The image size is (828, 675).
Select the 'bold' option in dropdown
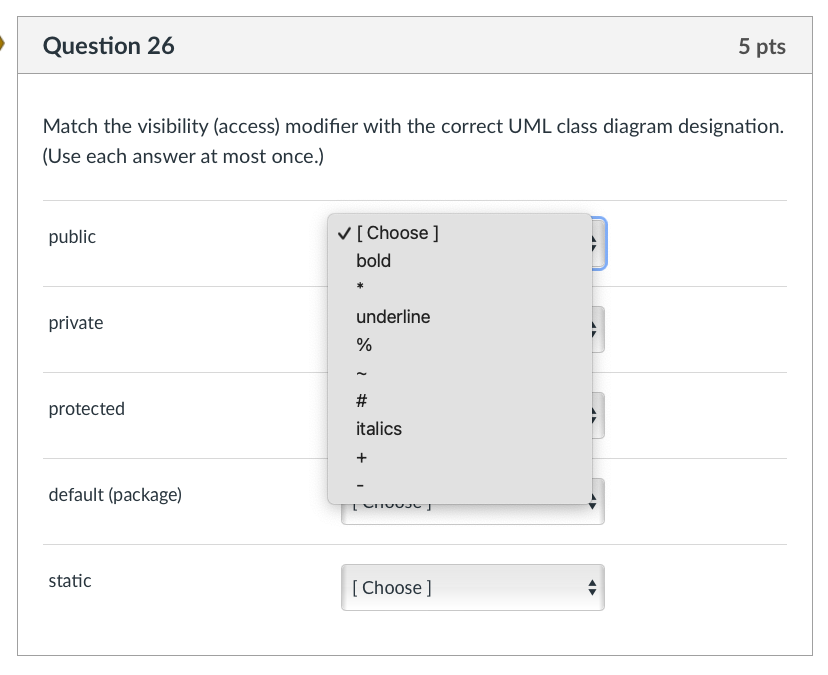pos(373,261)
